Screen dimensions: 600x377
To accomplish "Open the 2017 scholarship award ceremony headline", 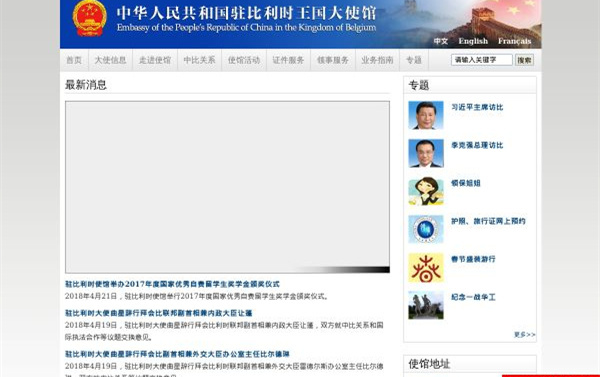I will coord(172,284).
